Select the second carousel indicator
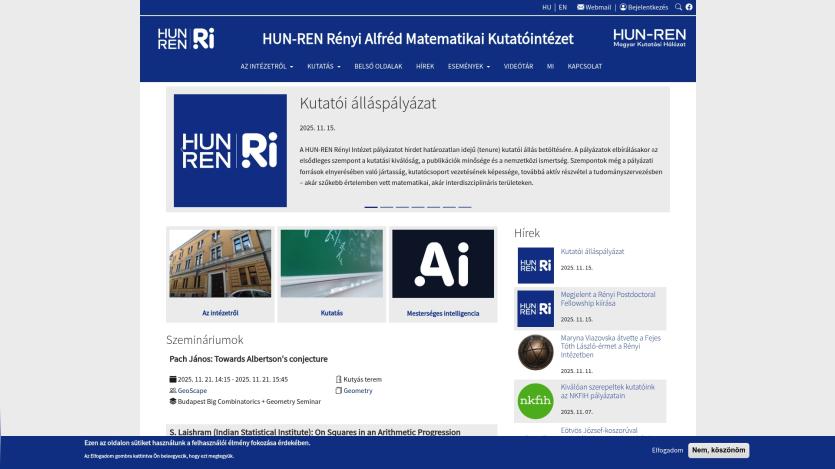 pyautogui.click(x=387, y=207)
